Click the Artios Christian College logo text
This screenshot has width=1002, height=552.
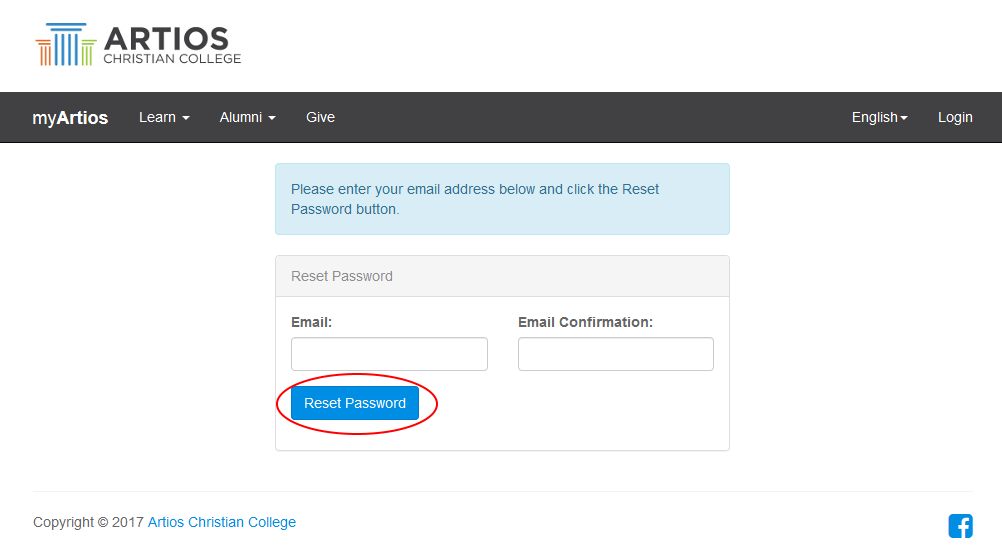(172, 46)
